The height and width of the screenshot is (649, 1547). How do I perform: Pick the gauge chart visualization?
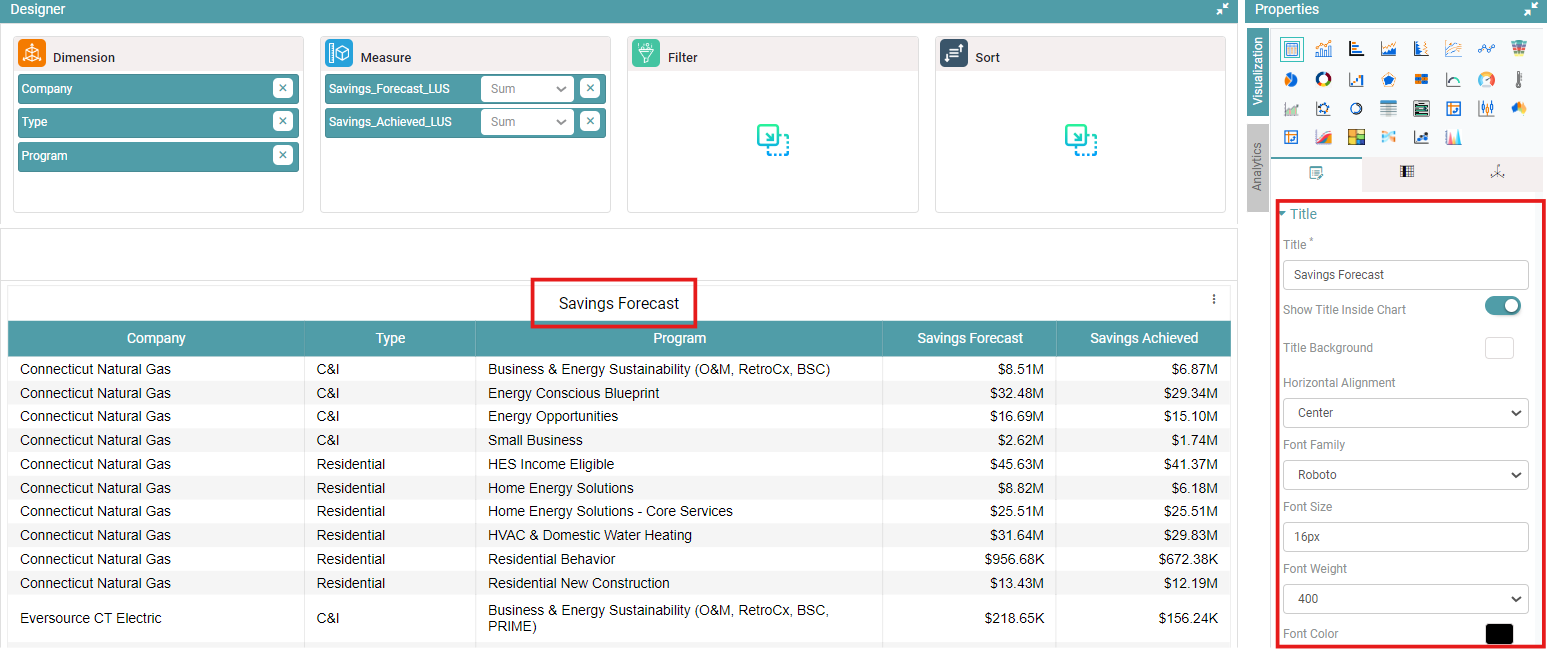click(x=1486, y=79)
